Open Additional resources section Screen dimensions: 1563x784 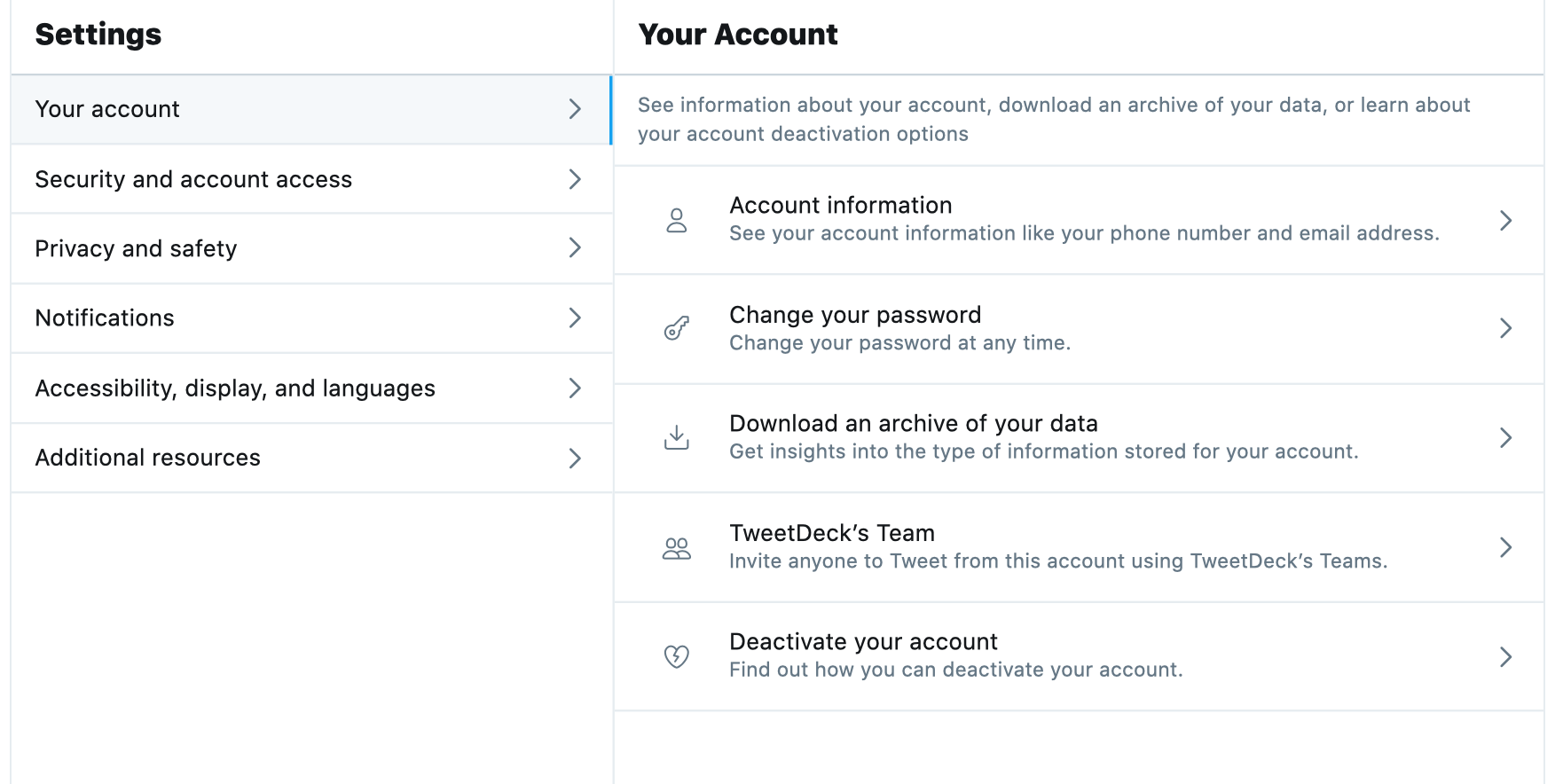pos(311,458)
